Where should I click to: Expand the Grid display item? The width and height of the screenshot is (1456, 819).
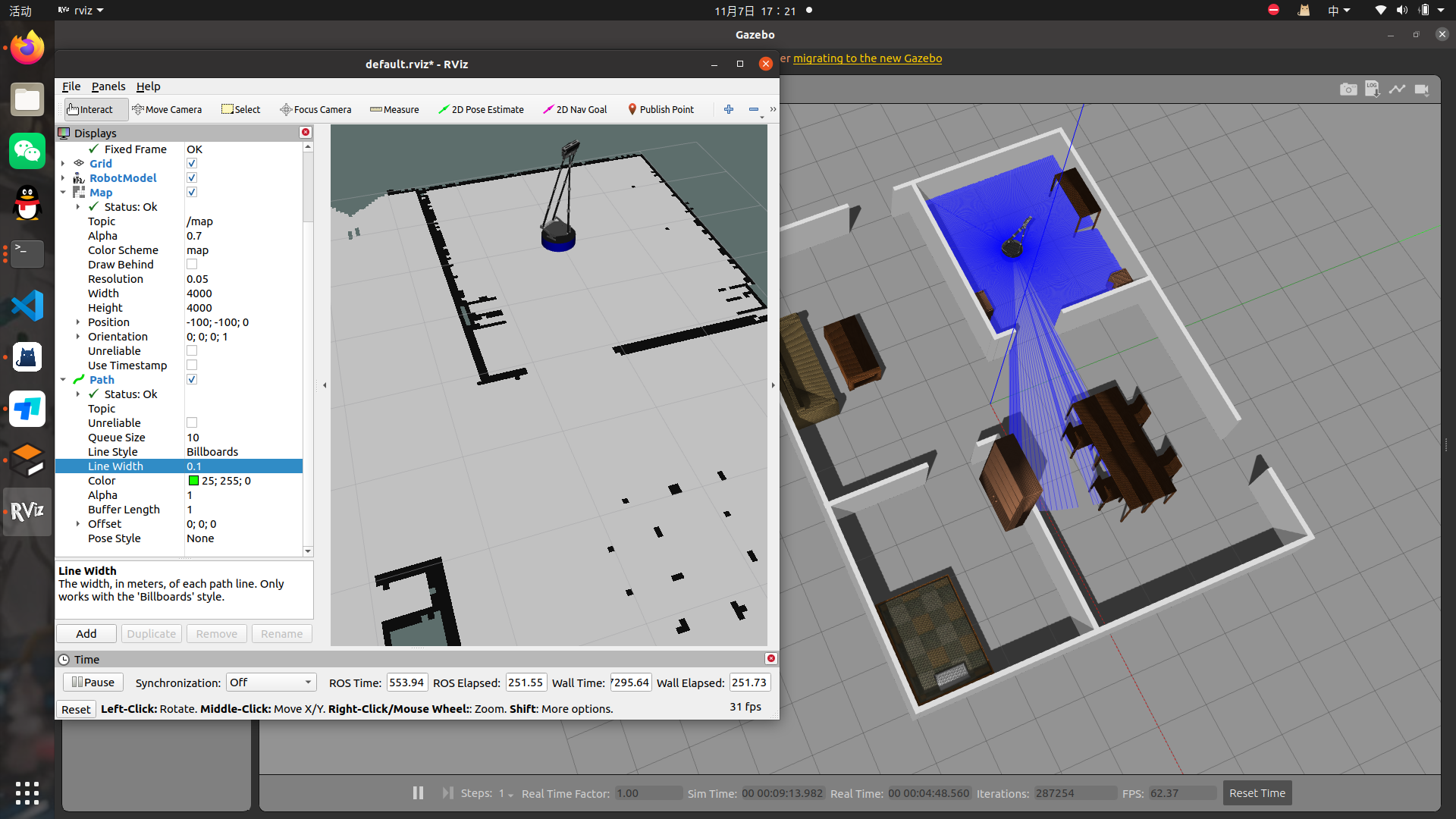(x=63, y=163)
